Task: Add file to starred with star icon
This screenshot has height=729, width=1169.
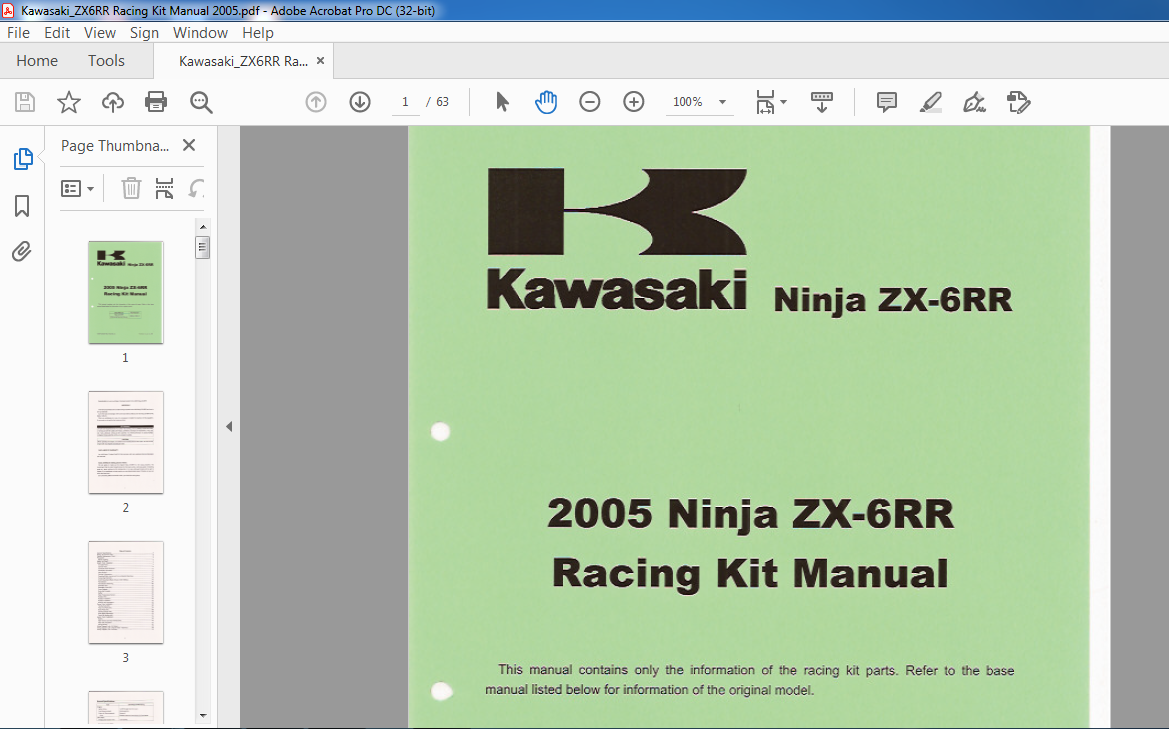Action: coord(69,102)
